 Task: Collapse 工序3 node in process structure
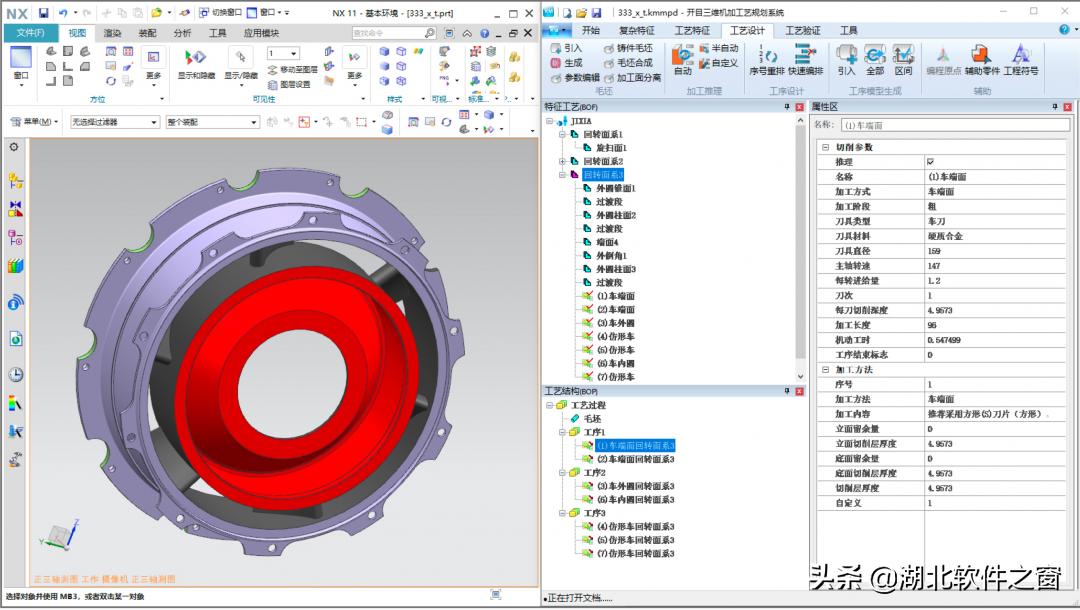click(x=563, y=514)
